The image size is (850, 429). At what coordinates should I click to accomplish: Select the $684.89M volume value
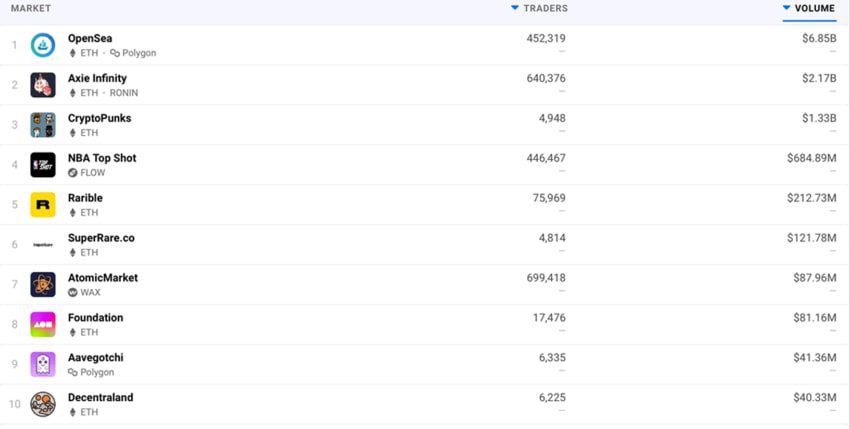coord(812,158)
